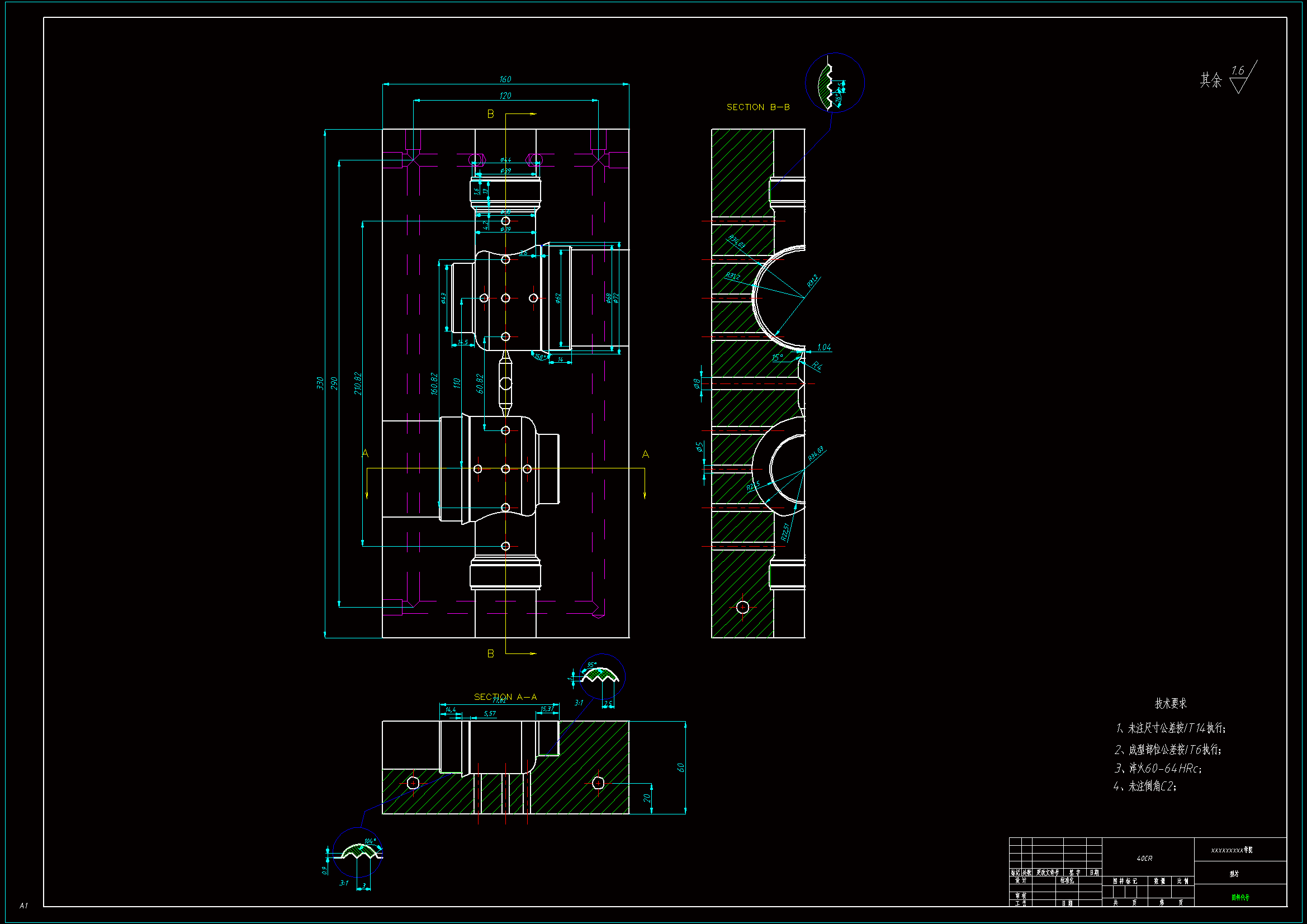Click the detail circle above SECTION B-B

click(x=835, y=83)
